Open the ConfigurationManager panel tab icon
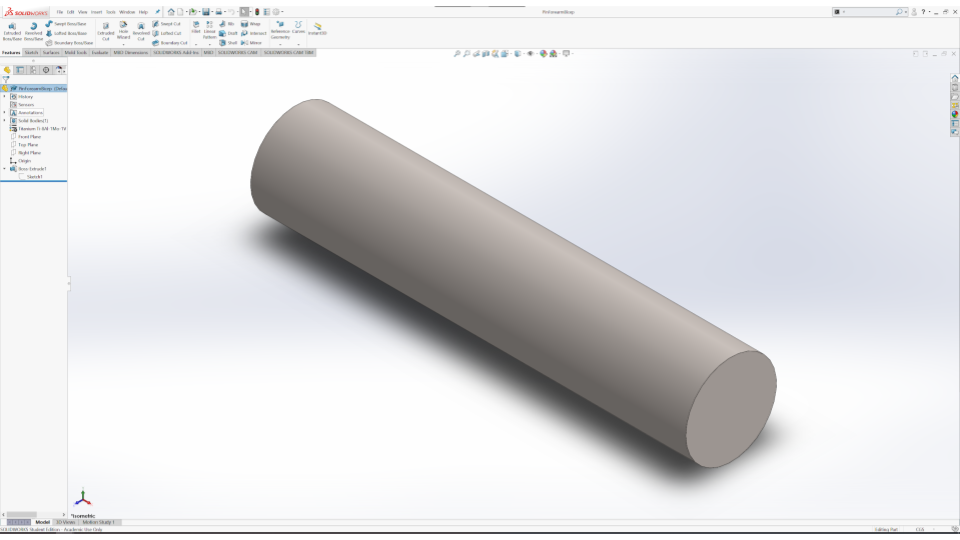The width and height of the screenshot is (960, 540). (33, 70)
